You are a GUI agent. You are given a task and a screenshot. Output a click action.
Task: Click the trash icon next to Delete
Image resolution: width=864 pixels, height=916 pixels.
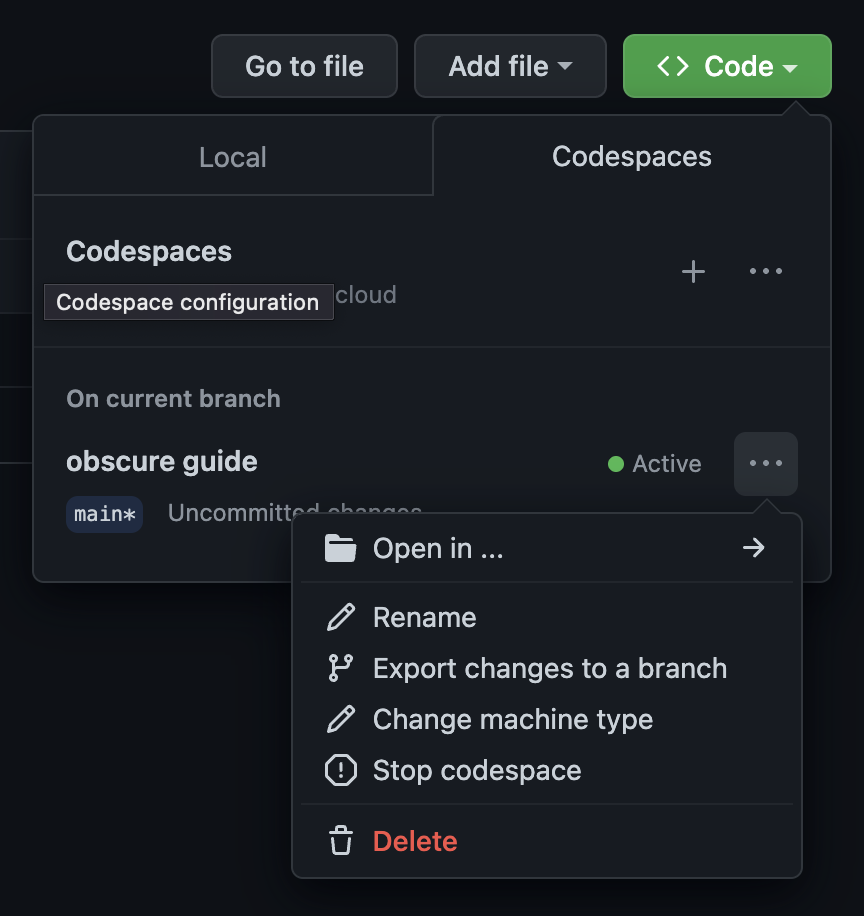(x=340, y=841)
